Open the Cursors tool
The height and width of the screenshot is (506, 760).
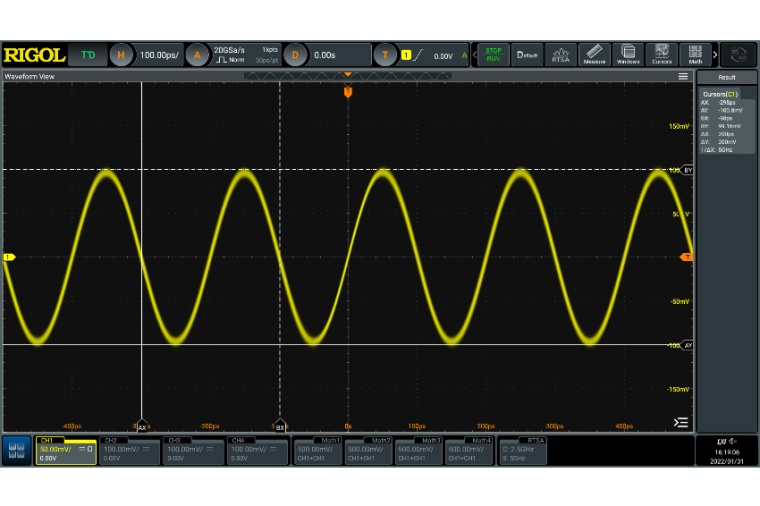[661, 55]
